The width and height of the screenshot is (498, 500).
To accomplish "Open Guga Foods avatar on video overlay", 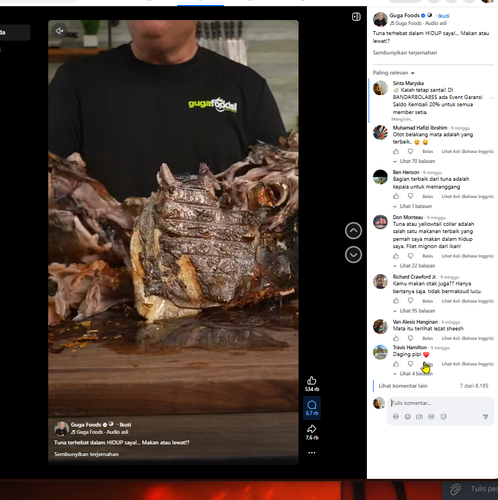I will (61, 429).
